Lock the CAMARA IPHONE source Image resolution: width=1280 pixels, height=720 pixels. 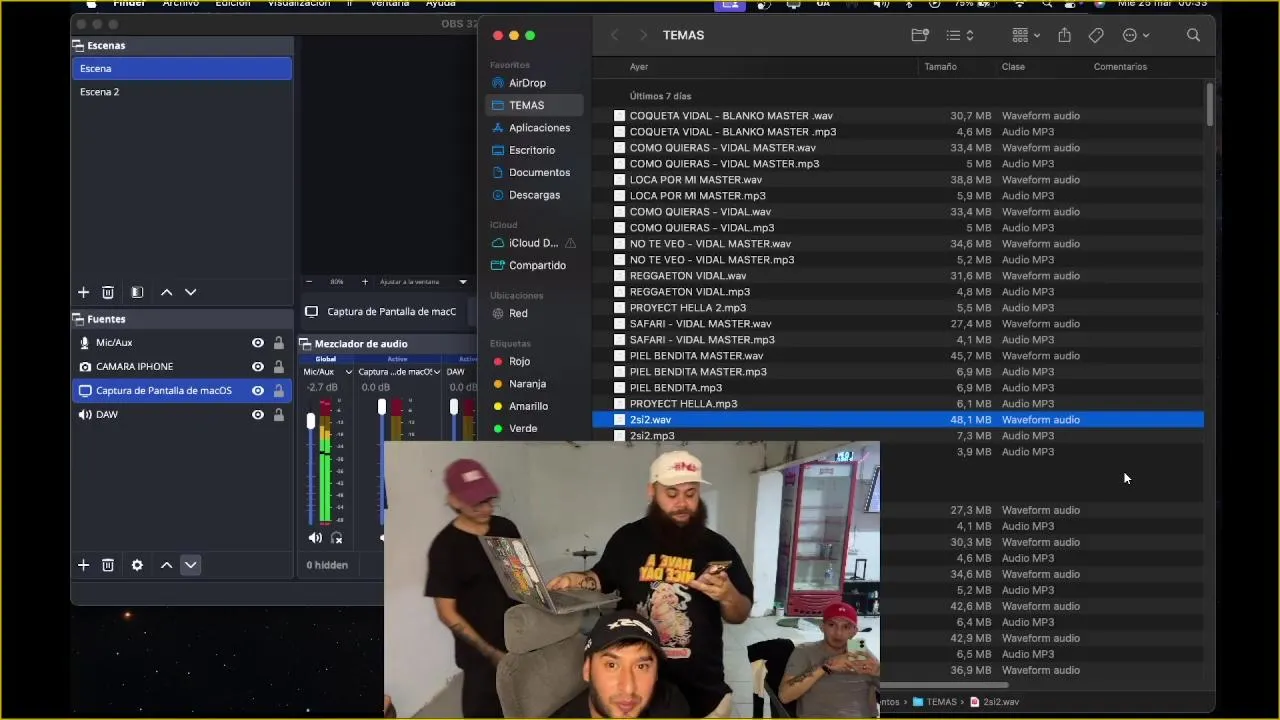pos(279,366)
